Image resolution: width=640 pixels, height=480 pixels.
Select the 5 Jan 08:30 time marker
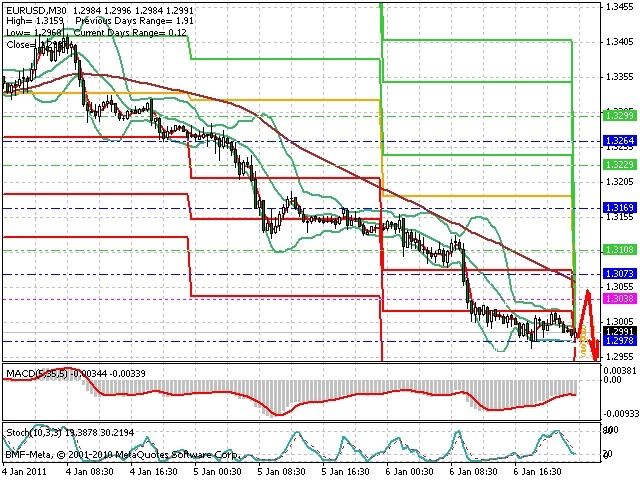coord(281,472)
